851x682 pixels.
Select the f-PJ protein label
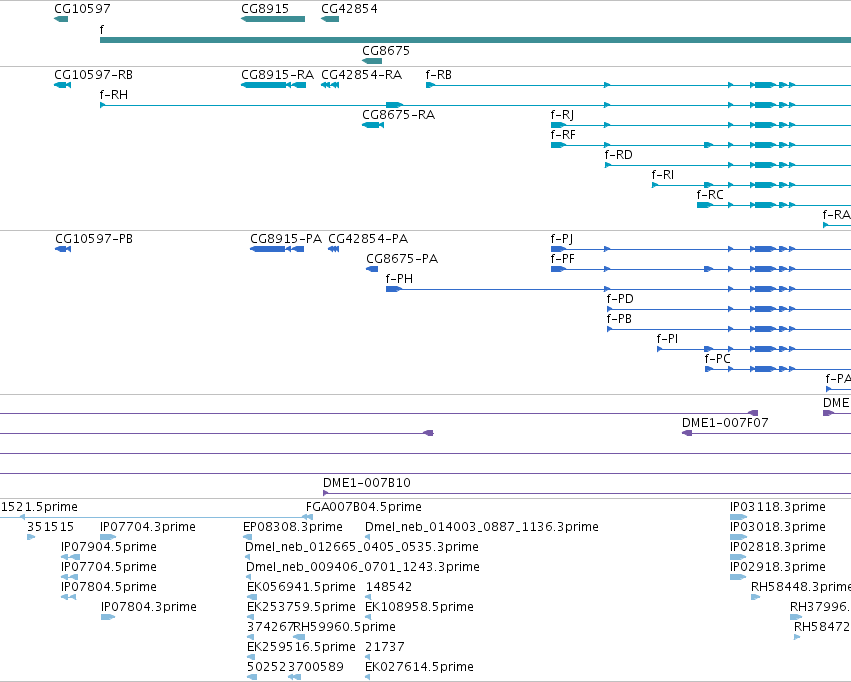pos(562,239)
